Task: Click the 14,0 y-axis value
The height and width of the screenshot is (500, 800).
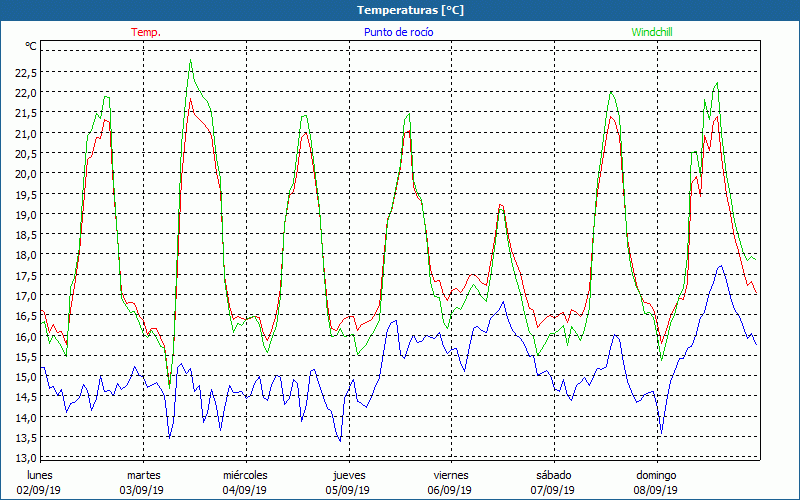Action: pos(26,418)
